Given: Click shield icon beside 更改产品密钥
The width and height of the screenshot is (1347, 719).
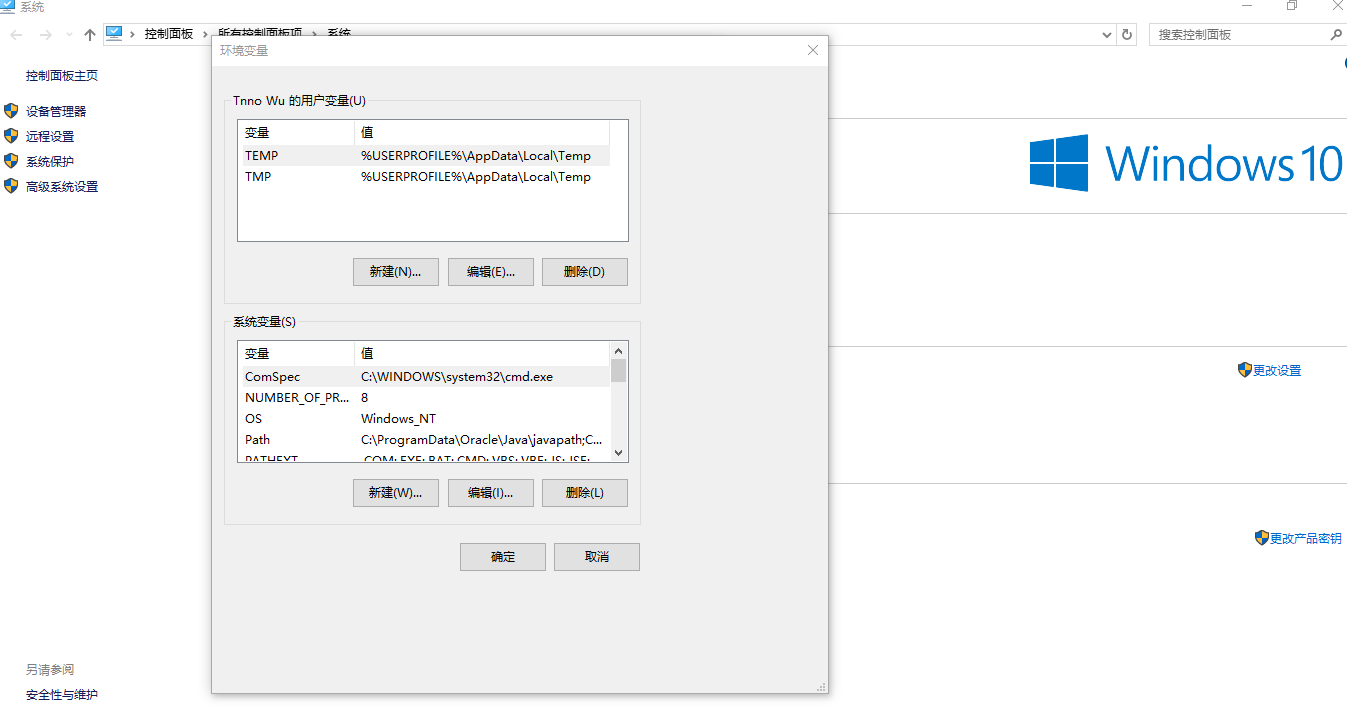Looking at the screenshot, I should point(1262,538).
